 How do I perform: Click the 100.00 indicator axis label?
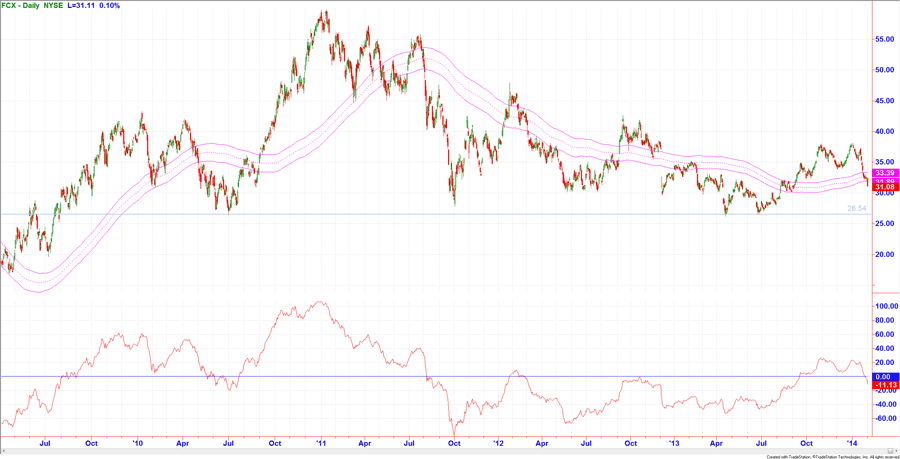click(885, 306)
